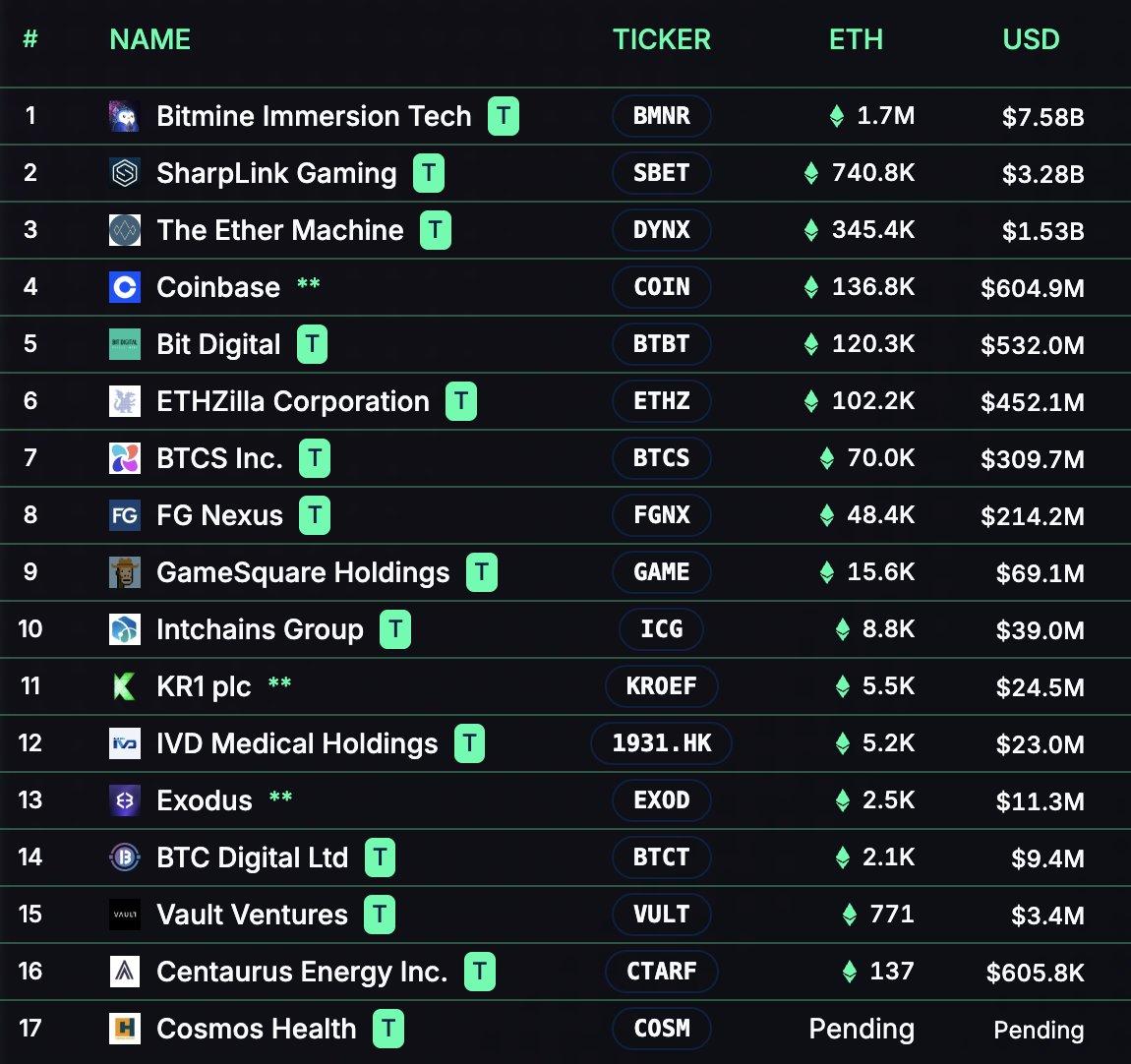
Task: Click the T badge next to Vault Ventures
Action: pos(380,915)
